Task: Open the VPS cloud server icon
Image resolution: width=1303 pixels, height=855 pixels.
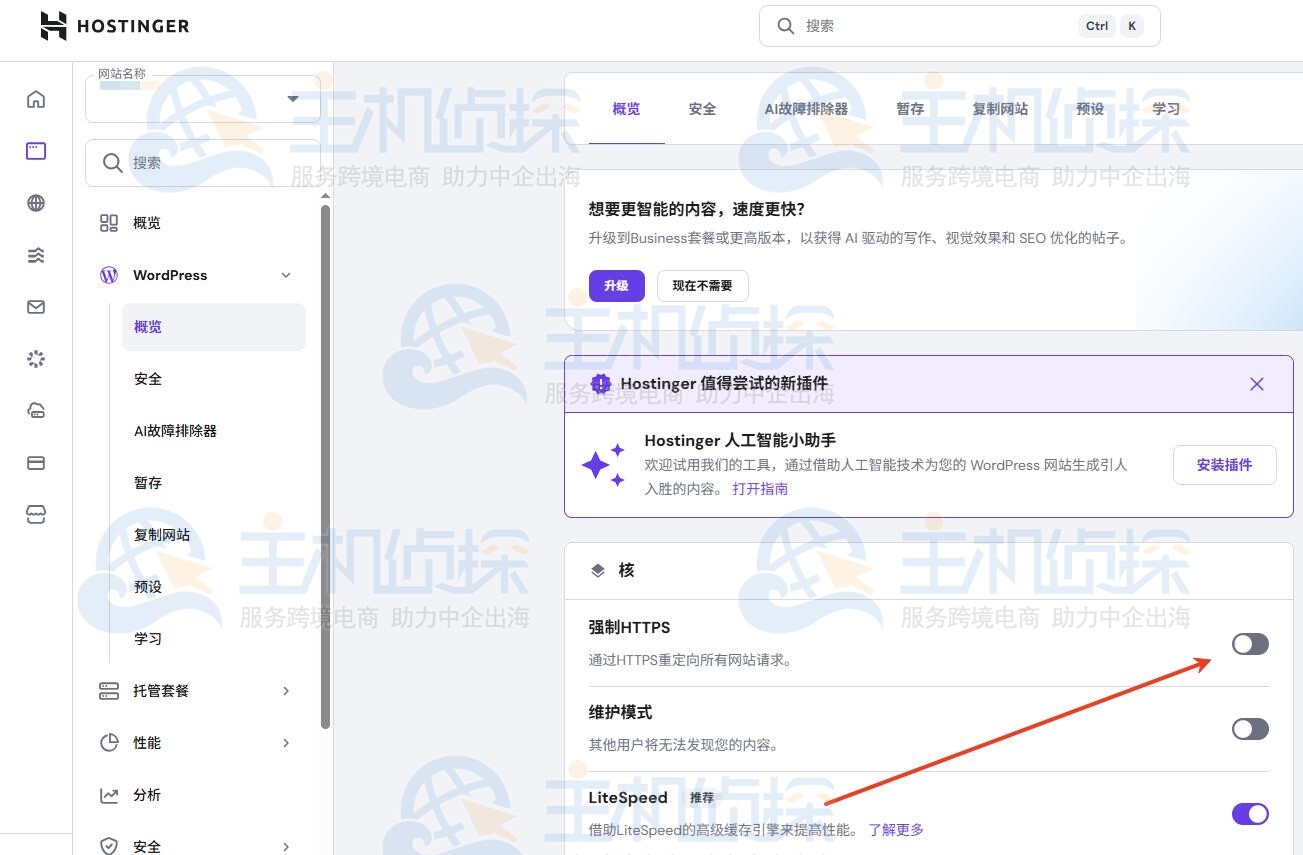Action: click(x=36, y=411)
